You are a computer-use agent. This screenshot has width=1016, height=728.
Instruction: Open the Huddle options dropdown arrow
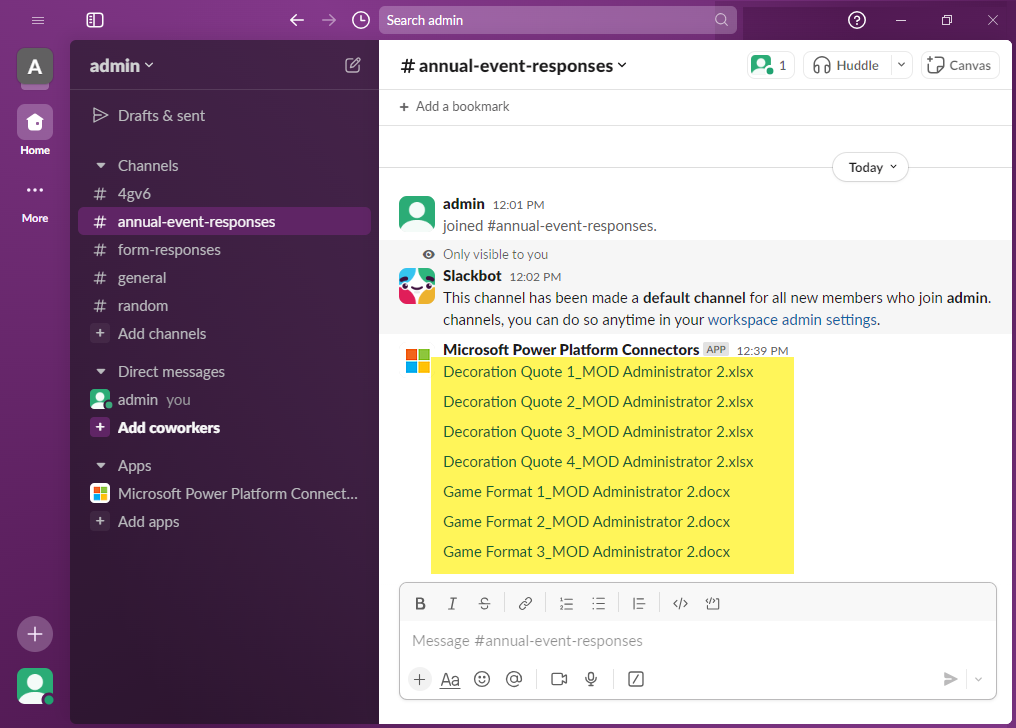tap(901, 65)
